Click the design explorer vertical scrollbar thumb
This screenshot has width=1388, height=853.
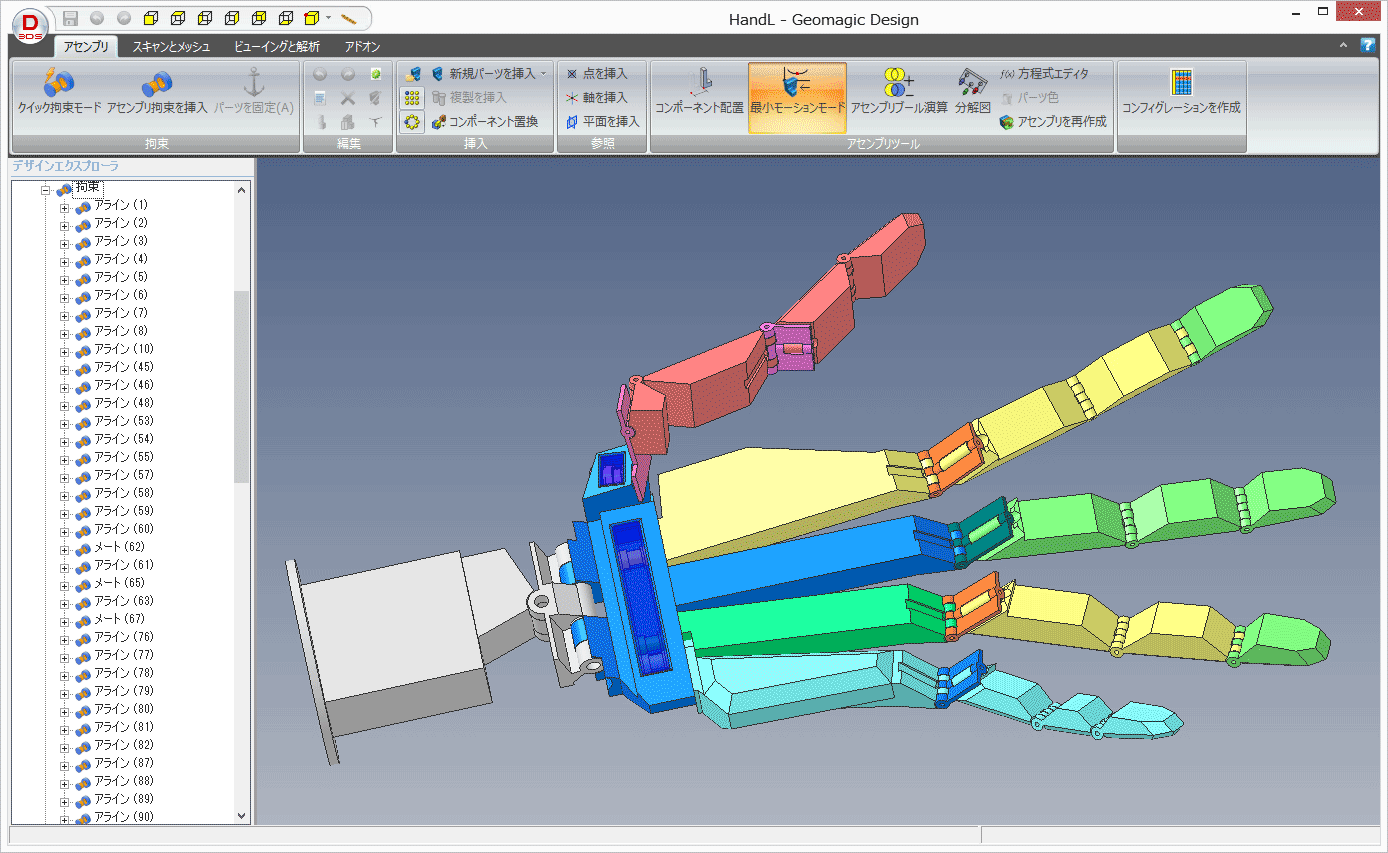[x=241, y=387]
